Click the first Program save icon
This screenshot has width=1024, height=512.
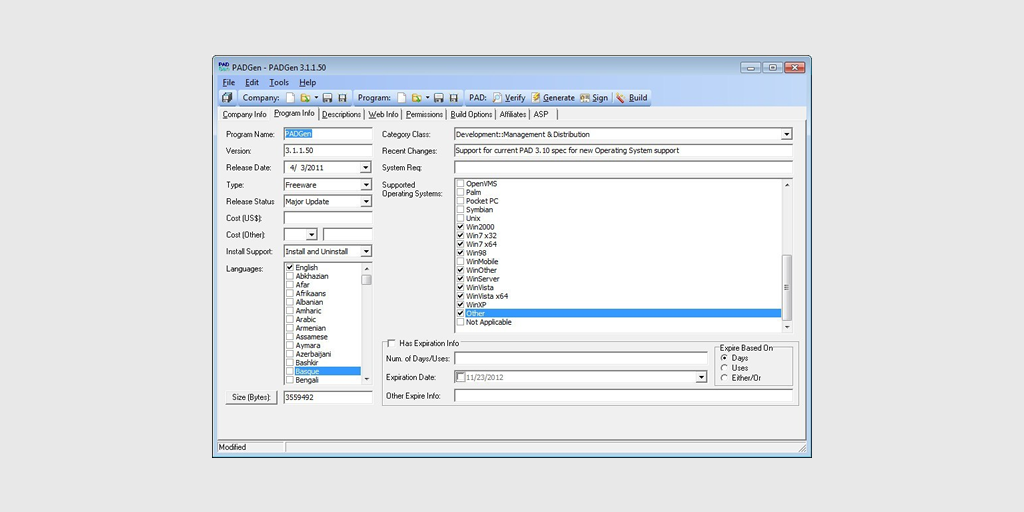(439, 98)
